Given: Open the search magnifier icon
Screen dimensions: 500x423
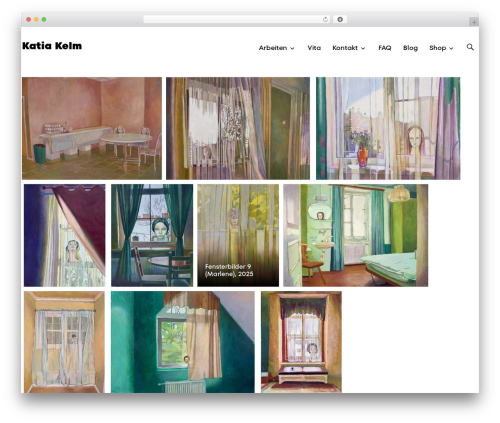Looking at the screenshot, I should pos(470,47).
